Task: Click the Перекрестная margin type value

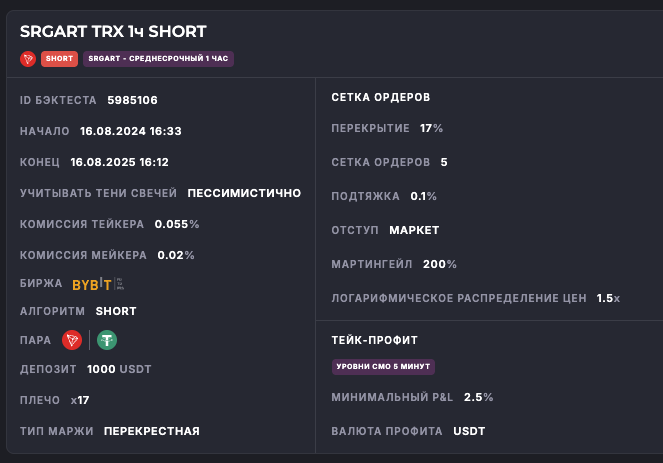Action: click(x=151, y=431)
